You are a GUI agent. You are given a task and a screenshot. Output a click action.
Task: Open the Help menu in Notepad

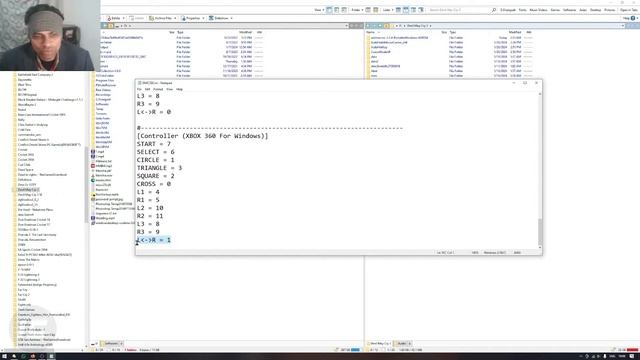(179, 89)
